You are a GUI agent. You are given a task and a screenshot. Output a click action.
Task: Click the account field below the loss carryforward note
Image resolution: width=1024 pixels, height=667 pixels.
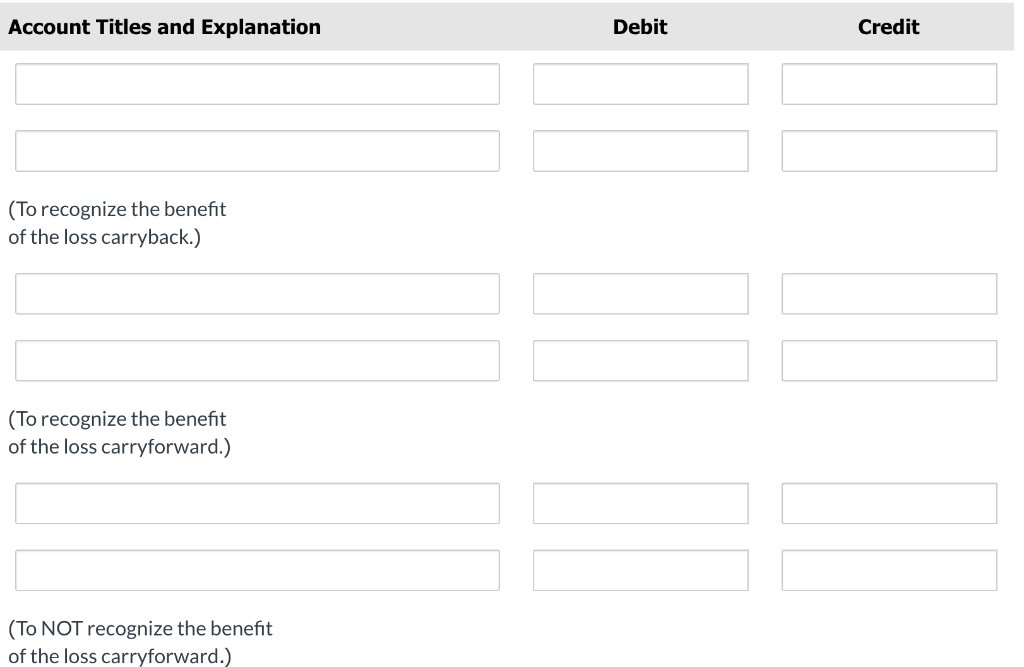257,503
